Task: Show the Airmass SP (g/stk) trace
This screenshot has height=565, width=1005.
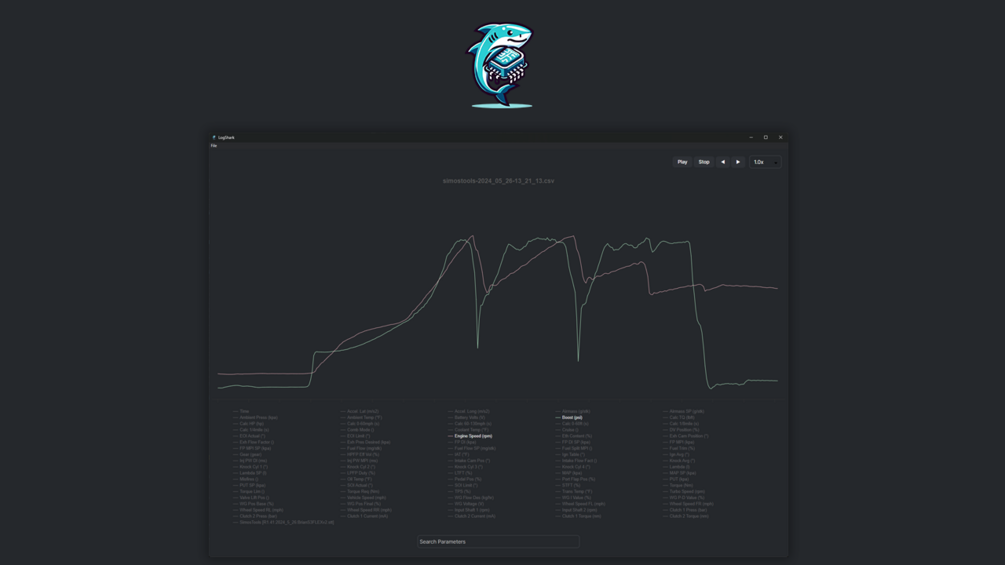Action: coord(684,411)
